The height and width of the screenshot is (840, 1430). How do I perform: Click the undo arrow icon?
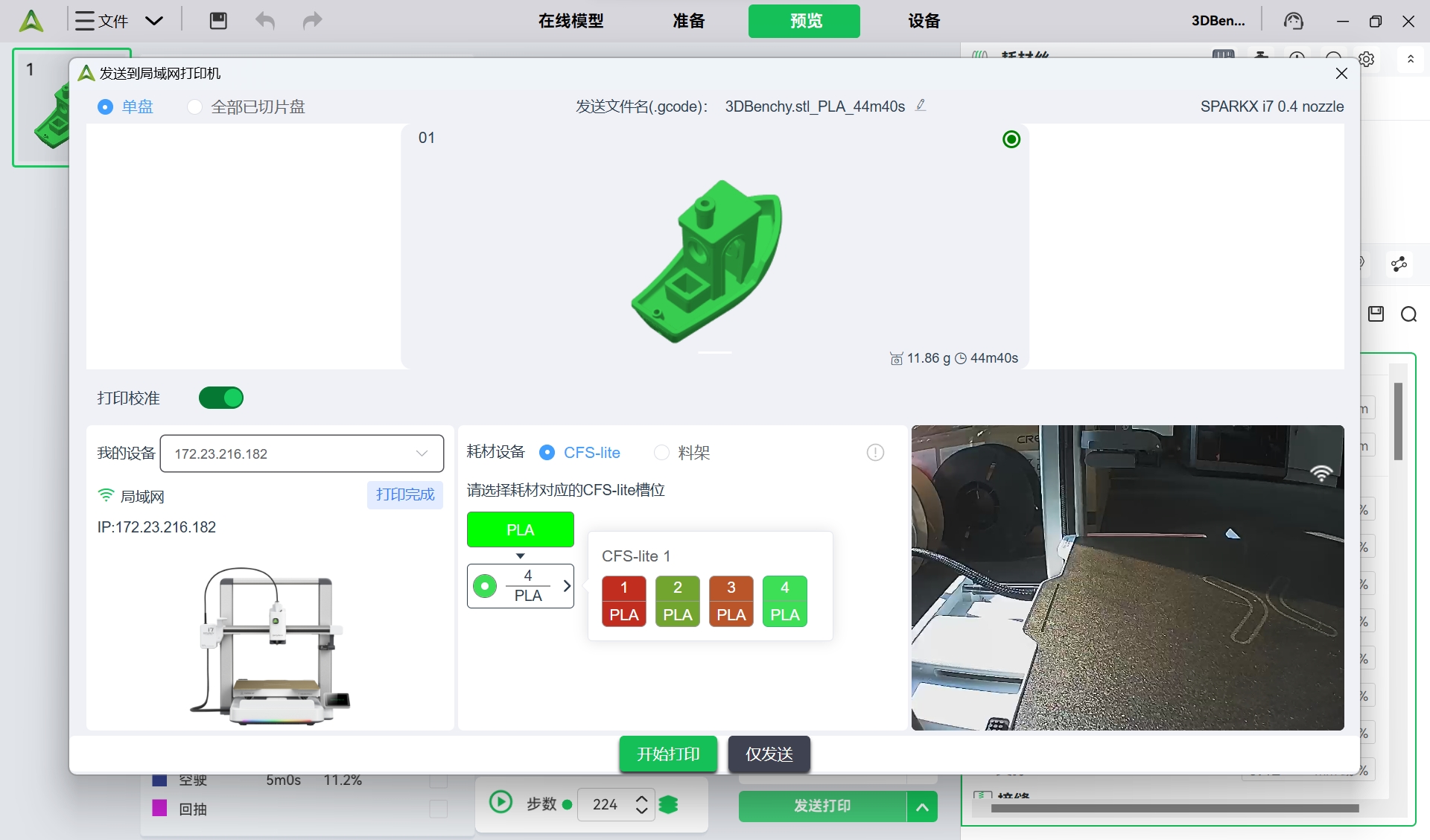265,21
